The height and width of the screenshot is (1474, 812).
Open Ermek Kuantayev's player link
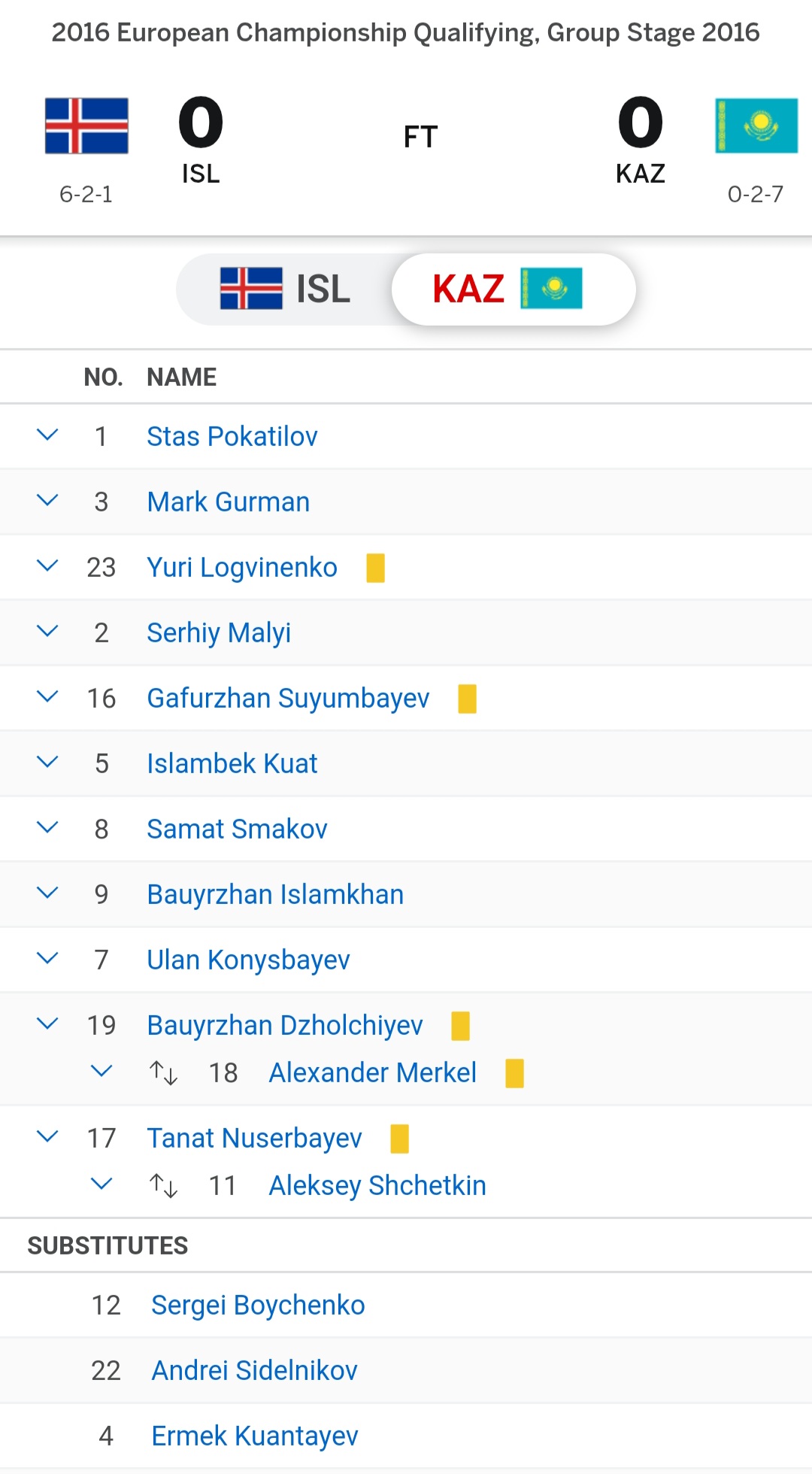255,1436
